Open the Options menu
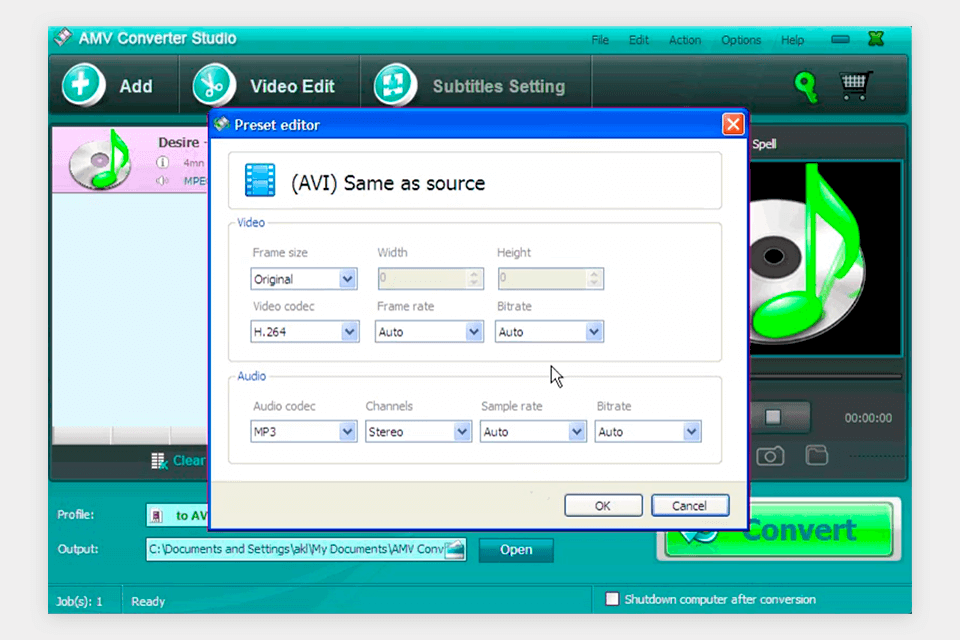Screen dimensions: 960x640 pos(741,40)
